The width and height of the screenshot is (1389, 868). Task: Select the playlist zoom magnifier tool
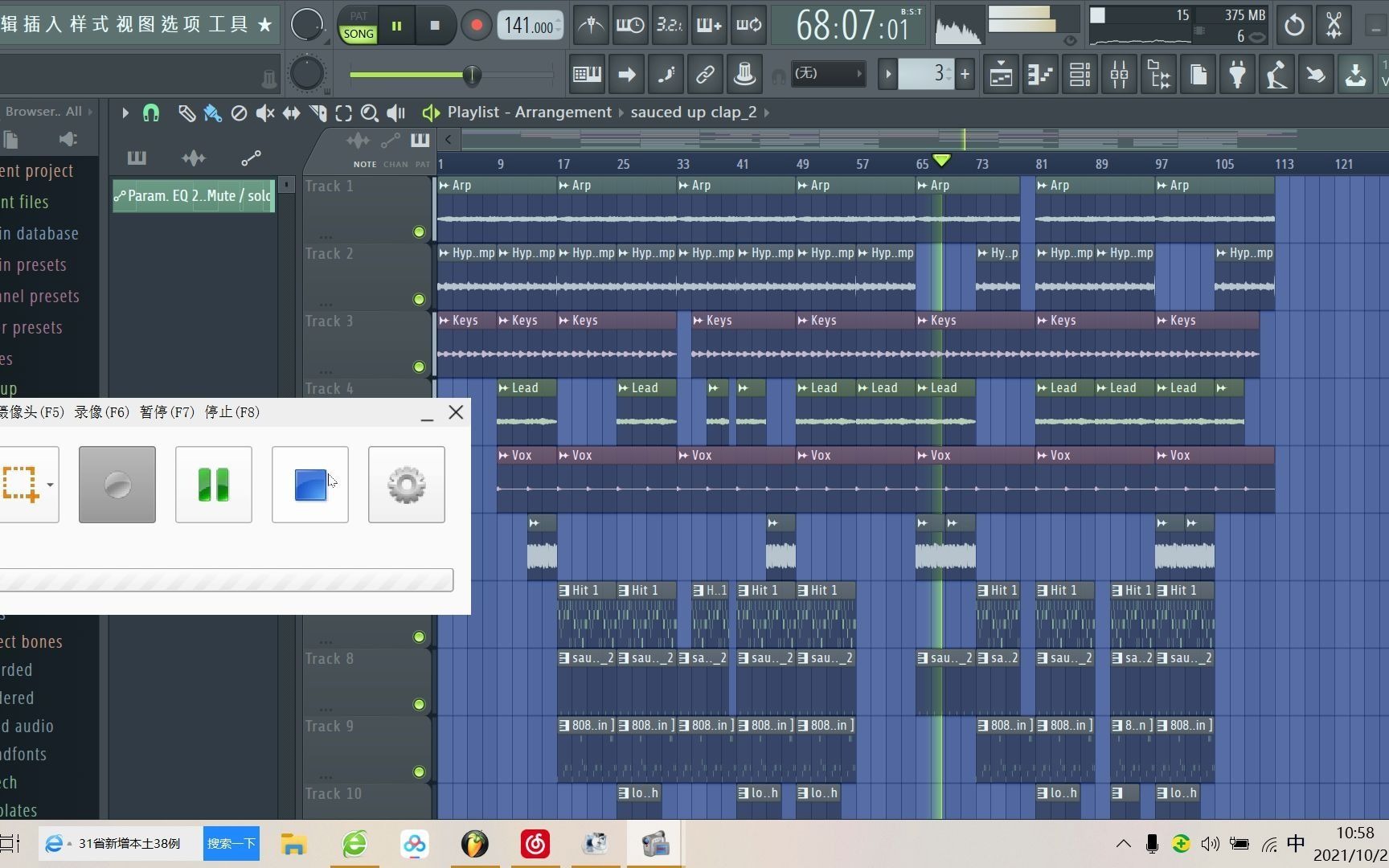coord(370,113)
